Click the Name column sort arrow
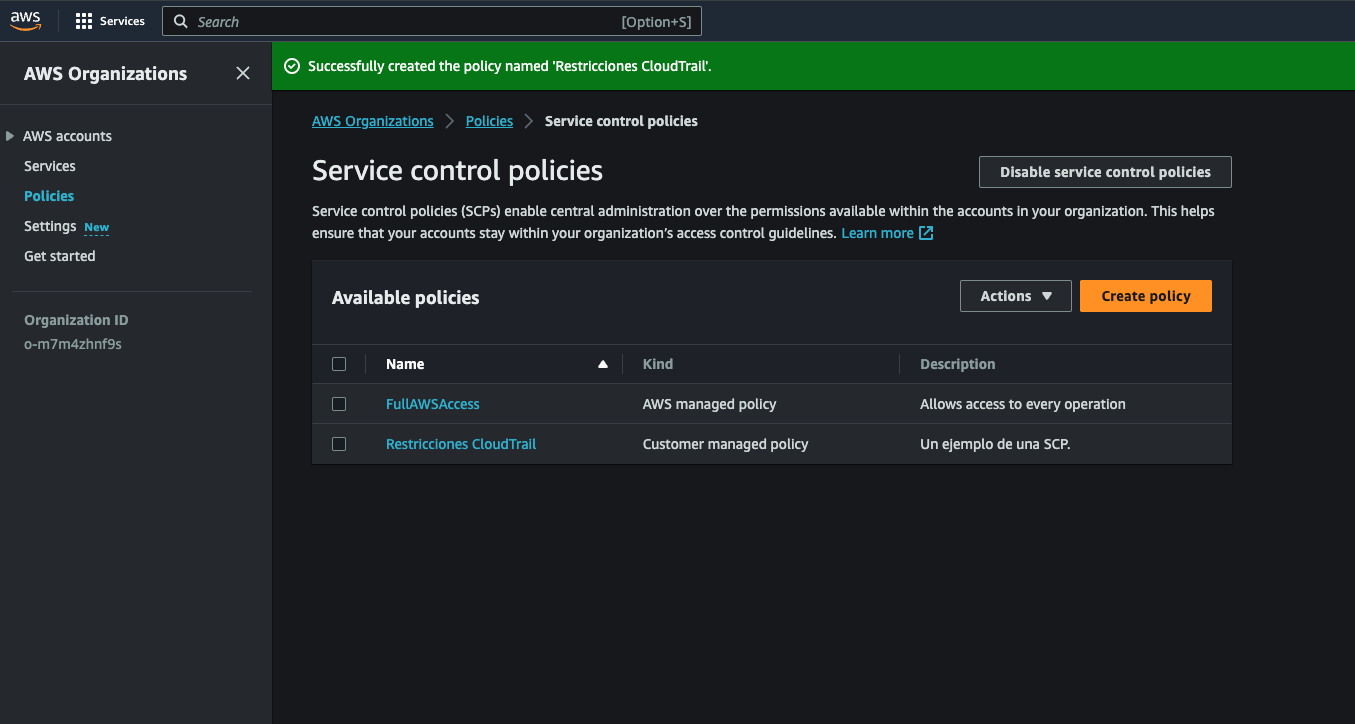Screen dimensions: 1355x724 coord(602,364)
